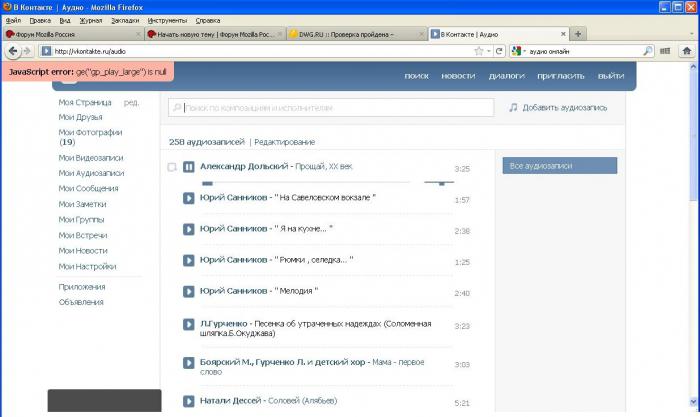Open Мои Заметки sidebar link
The height and width of the screenshot is (417, 700).
point(82,204)
